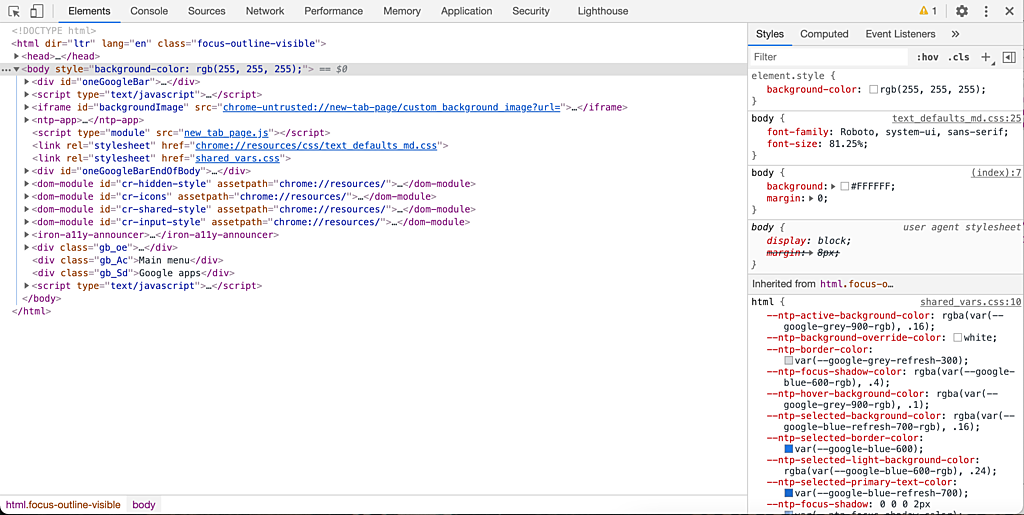Click the warning count indicator
1024x515 pixels.
click(927, 11)
